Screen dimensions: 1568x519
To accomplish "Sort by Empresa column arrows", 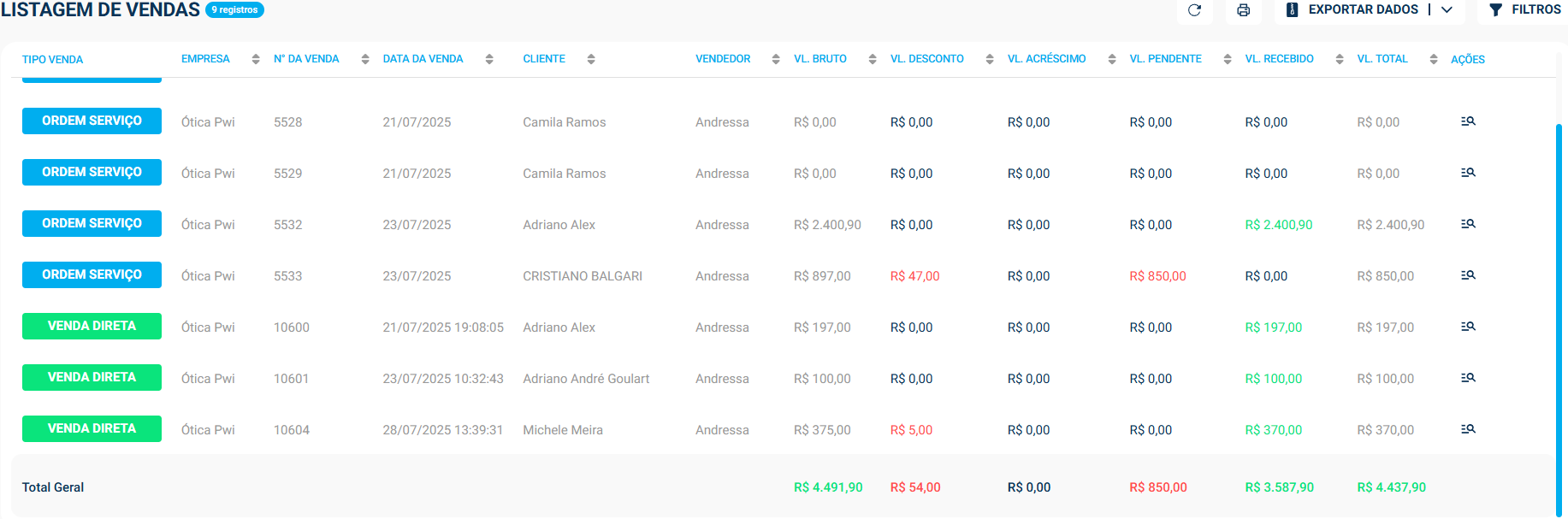I will [x=256, y=59].
